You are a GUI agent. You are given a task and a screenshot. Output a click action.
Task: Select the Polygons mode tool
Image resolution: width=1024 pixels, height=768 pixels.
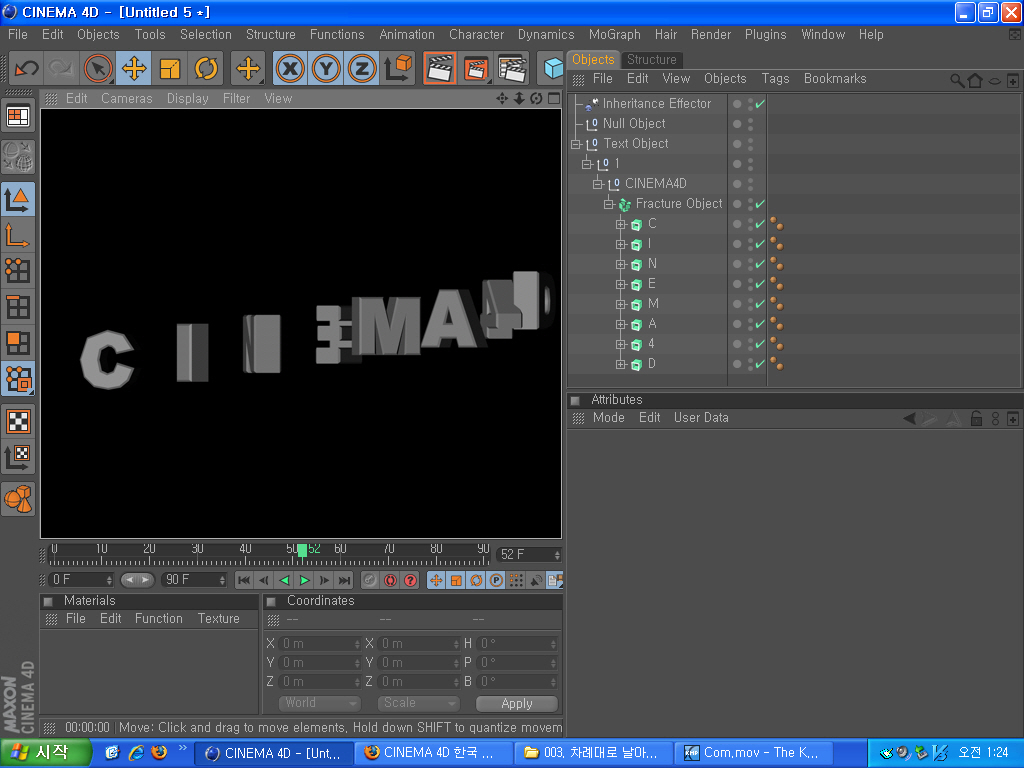[18, 342]
